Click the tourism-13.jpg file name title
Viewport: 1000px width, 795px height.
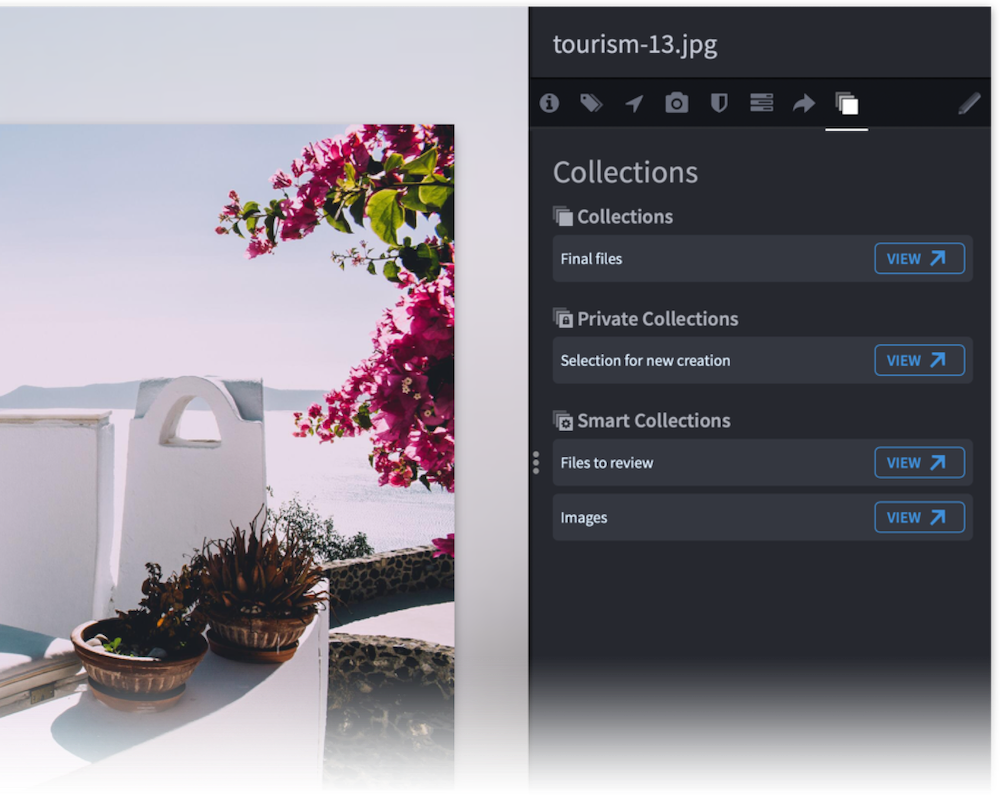point(635,45)
